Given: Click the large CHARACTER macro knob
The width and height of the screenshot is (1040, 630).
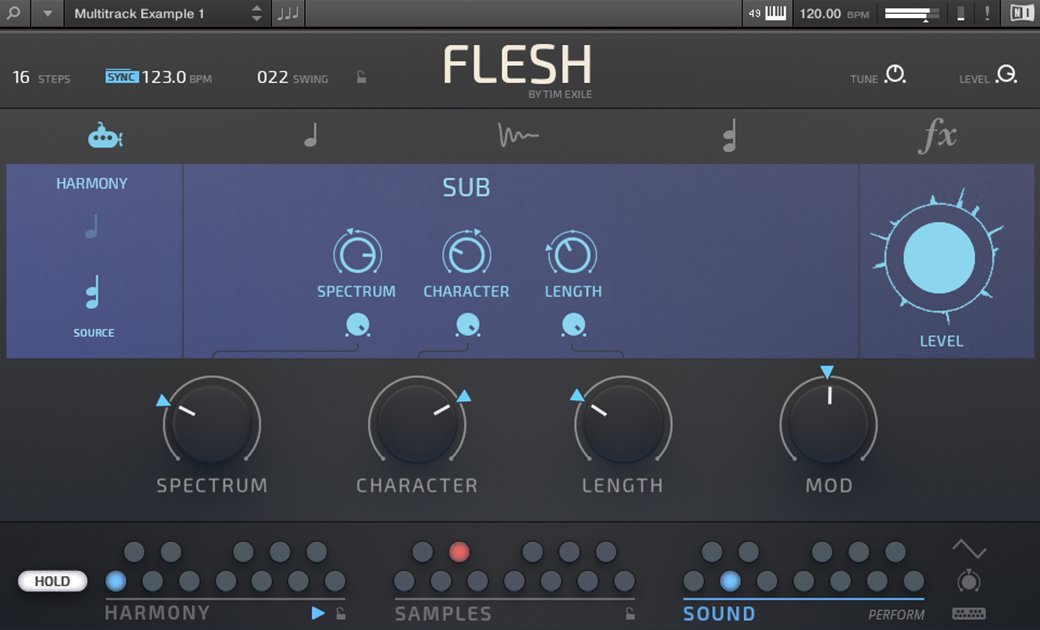Looking at the screenshot, I should point(417,423).
